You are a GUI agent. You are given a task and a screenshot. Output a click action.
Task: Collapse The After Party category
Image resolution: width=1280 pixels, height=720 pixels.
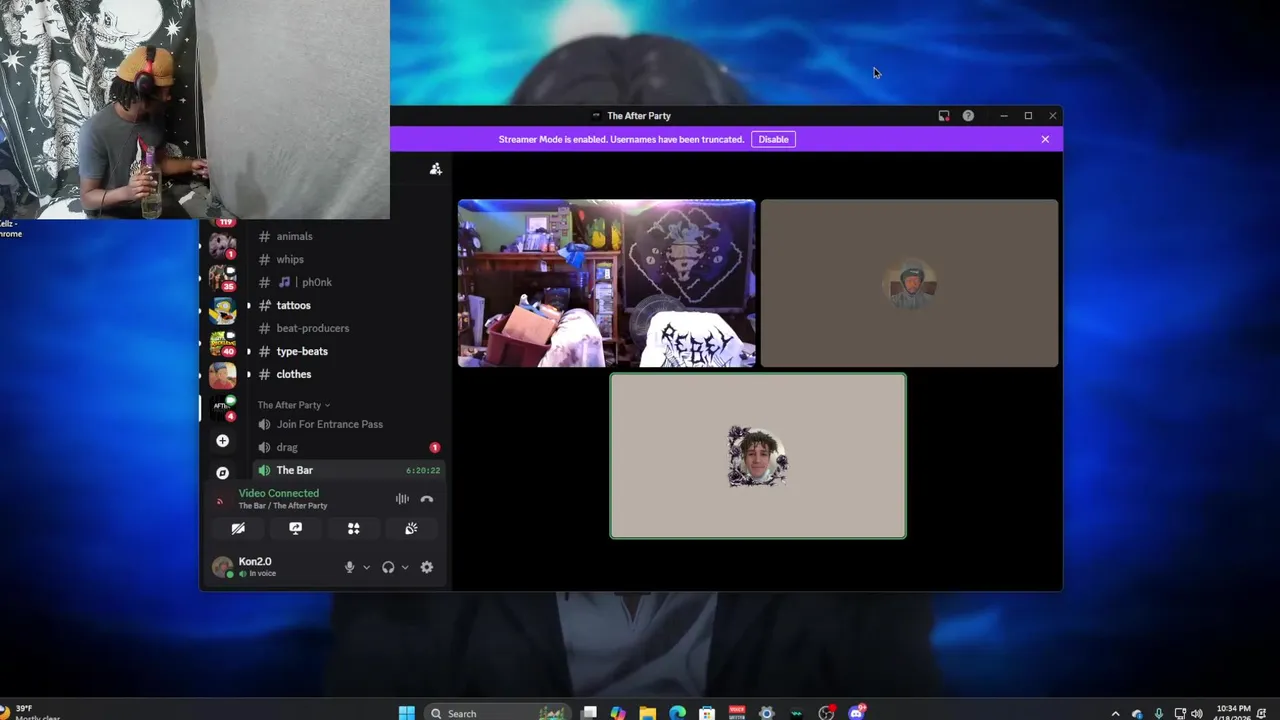[293, 405]
